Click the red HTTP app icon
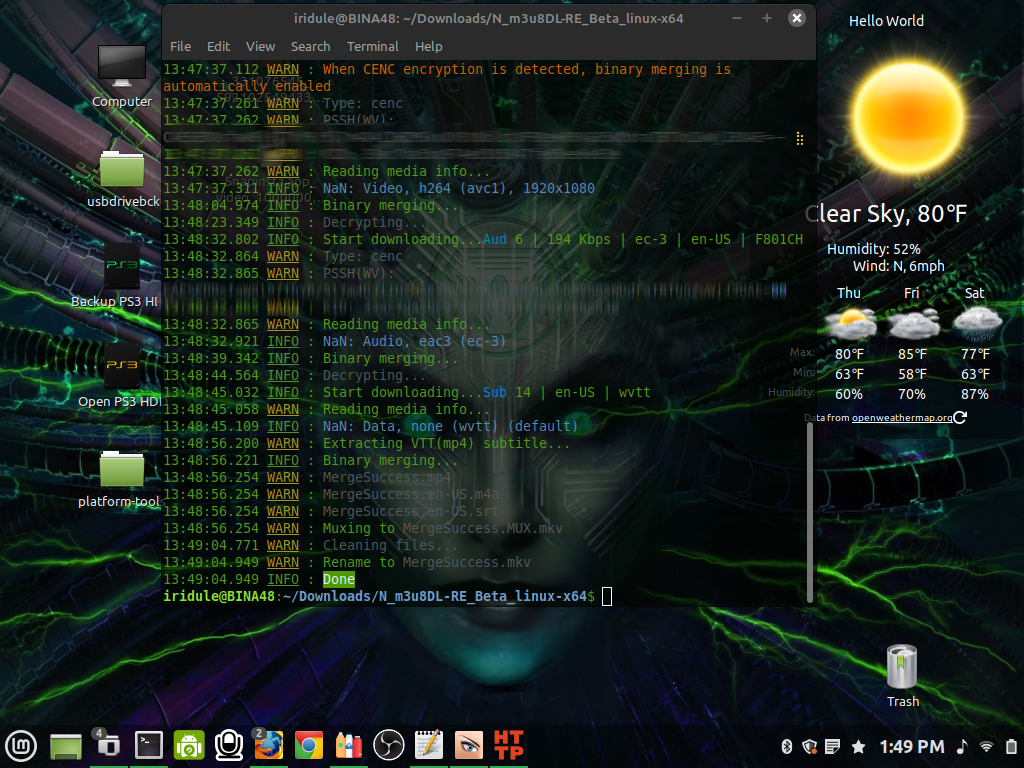The width and height of the screenshot is (1024, 768). (x=508, y=745)
